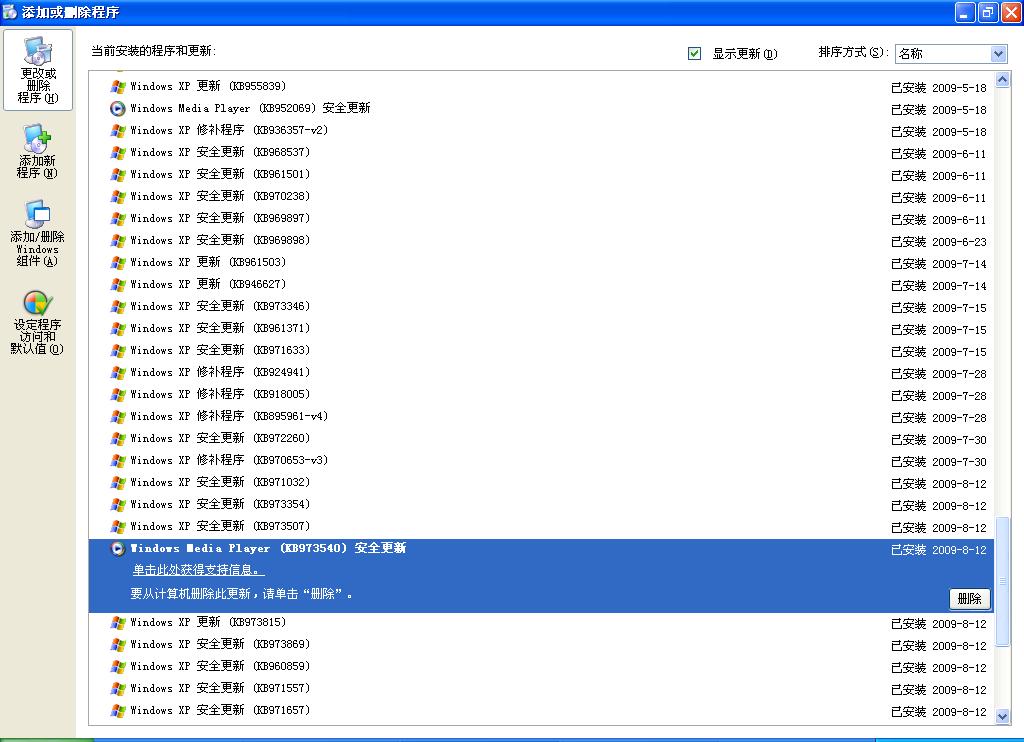1024x742 pixels.
Task: Click the icon of 安全更新 KB969897
Action: 118,219
